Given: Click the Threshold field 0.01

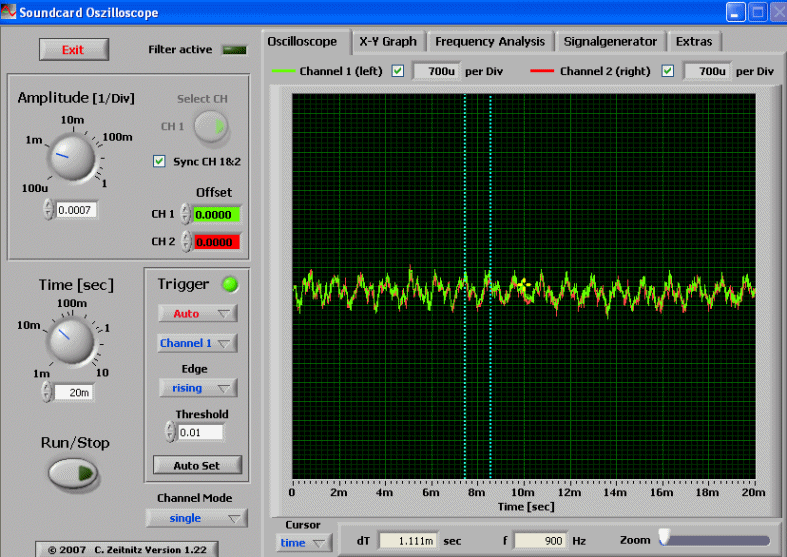Looking at the screenshot, I should [200, 432].
